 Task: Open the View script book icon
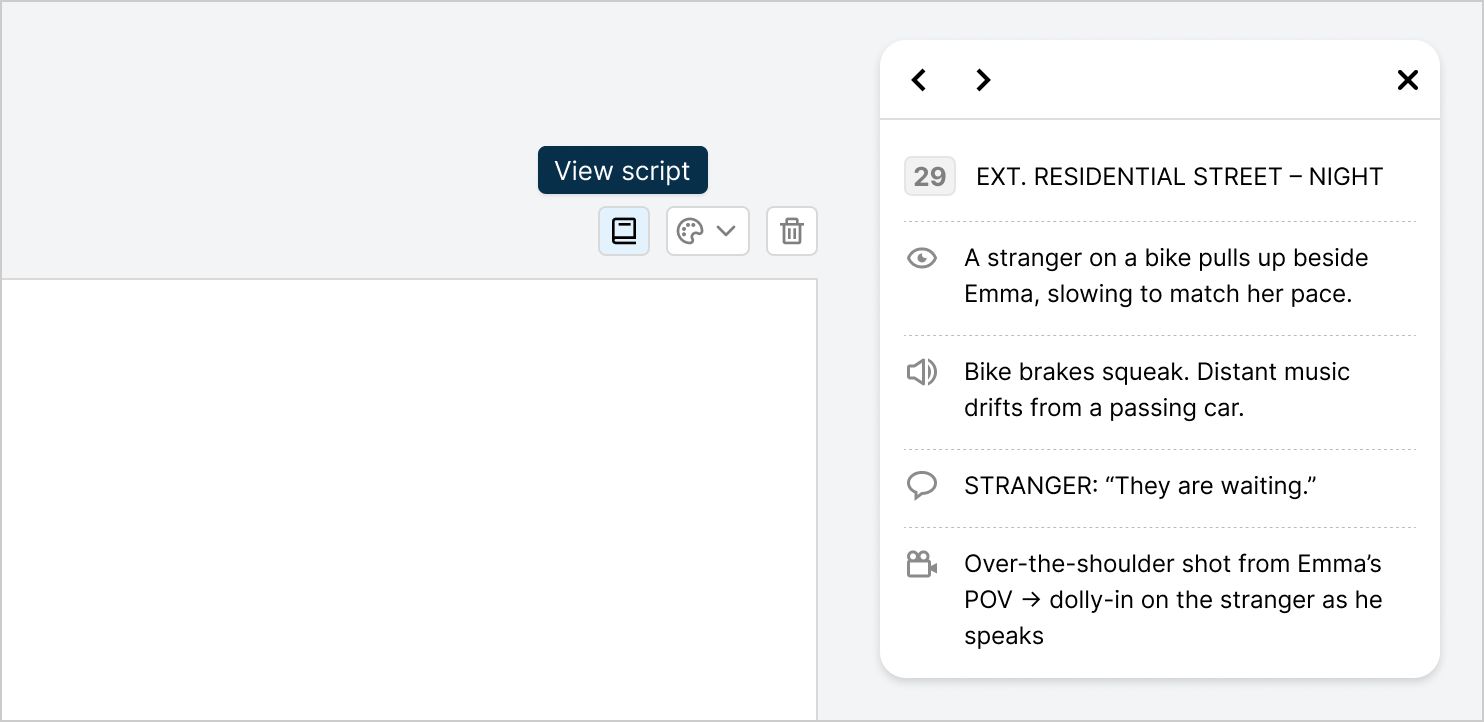coord(623,231)
